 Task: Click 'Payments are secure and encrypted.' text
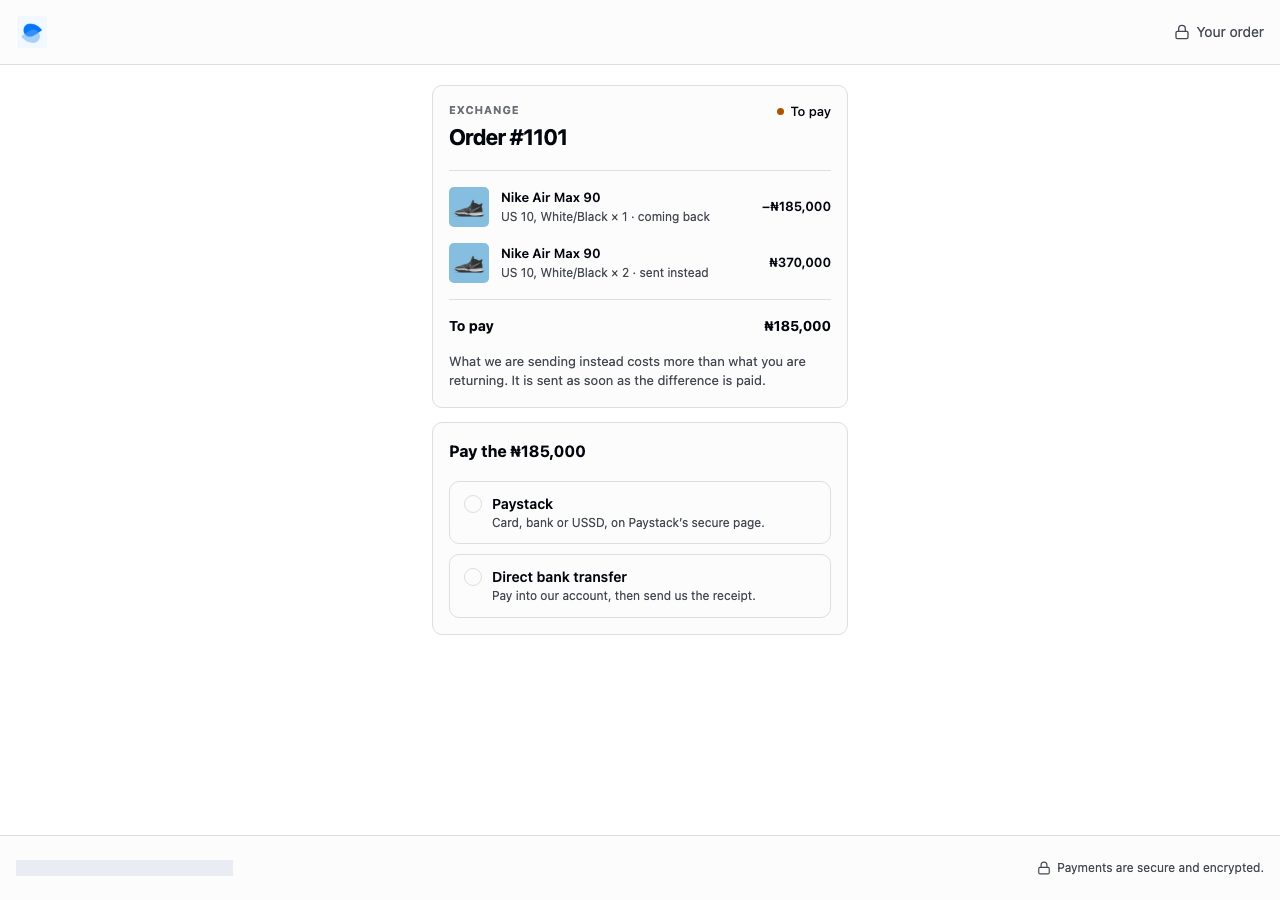[1160, 868]
